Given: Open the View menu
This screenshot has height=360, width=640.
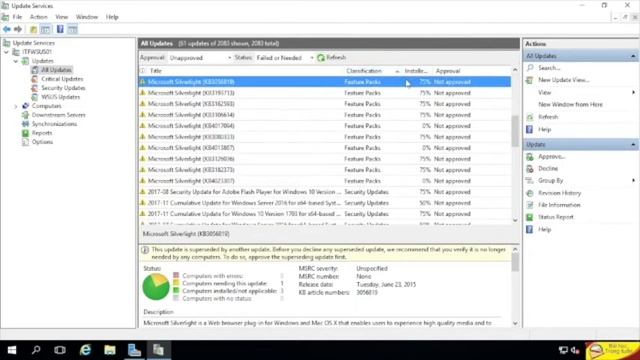Looking at the screenshot, I should click(x=62, y=17).
